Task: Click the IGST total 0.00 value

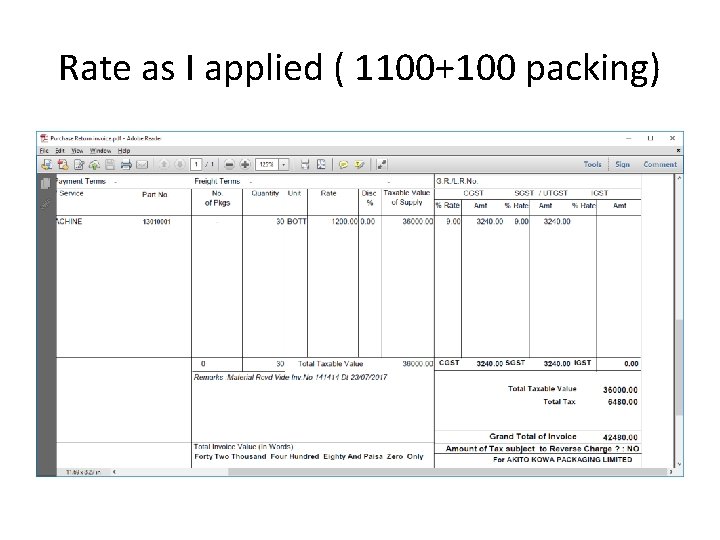Action: pos(631,364)
